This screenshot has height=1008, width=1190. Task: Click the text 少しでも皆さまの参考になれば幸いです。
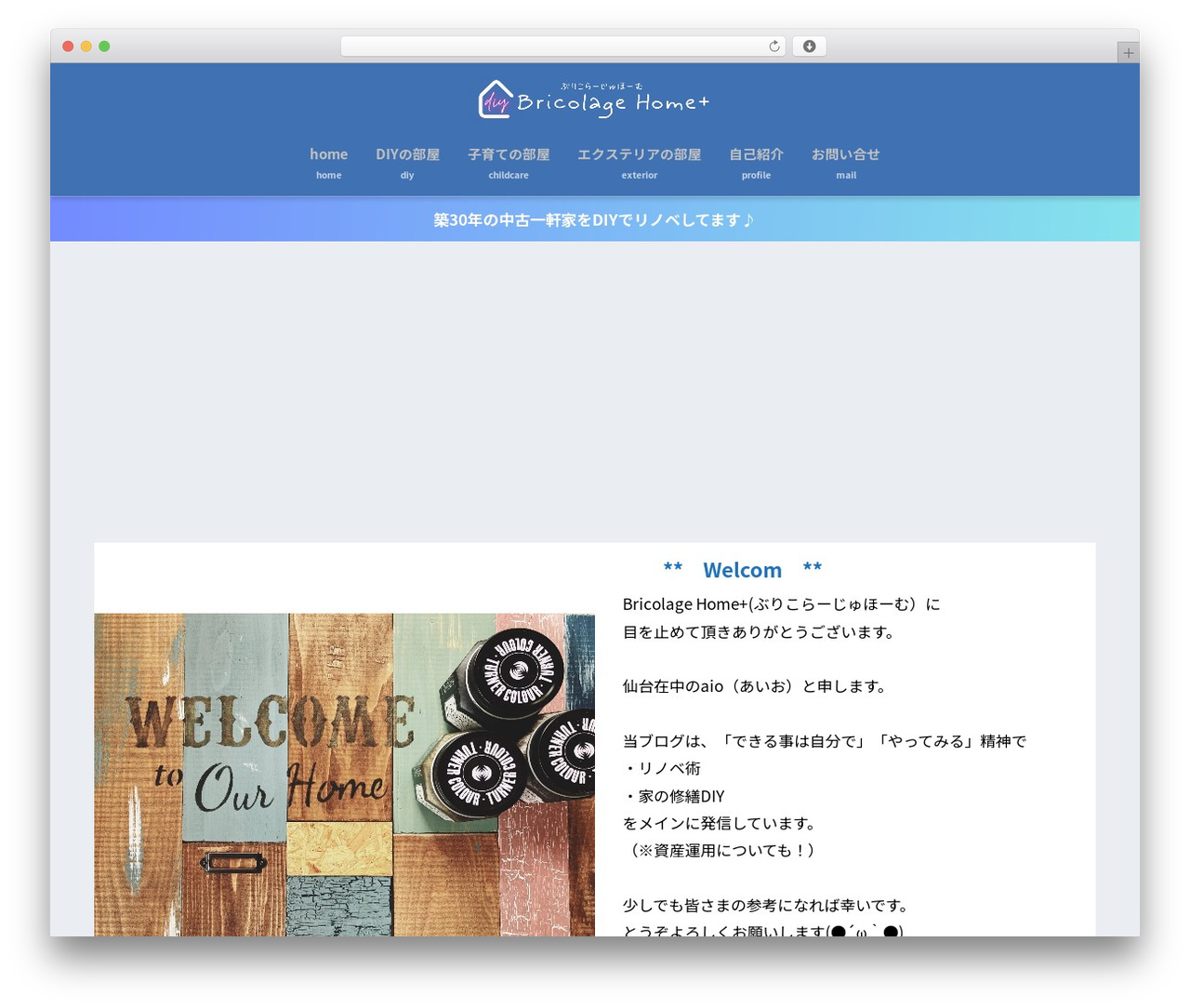[x=767, y=905]
